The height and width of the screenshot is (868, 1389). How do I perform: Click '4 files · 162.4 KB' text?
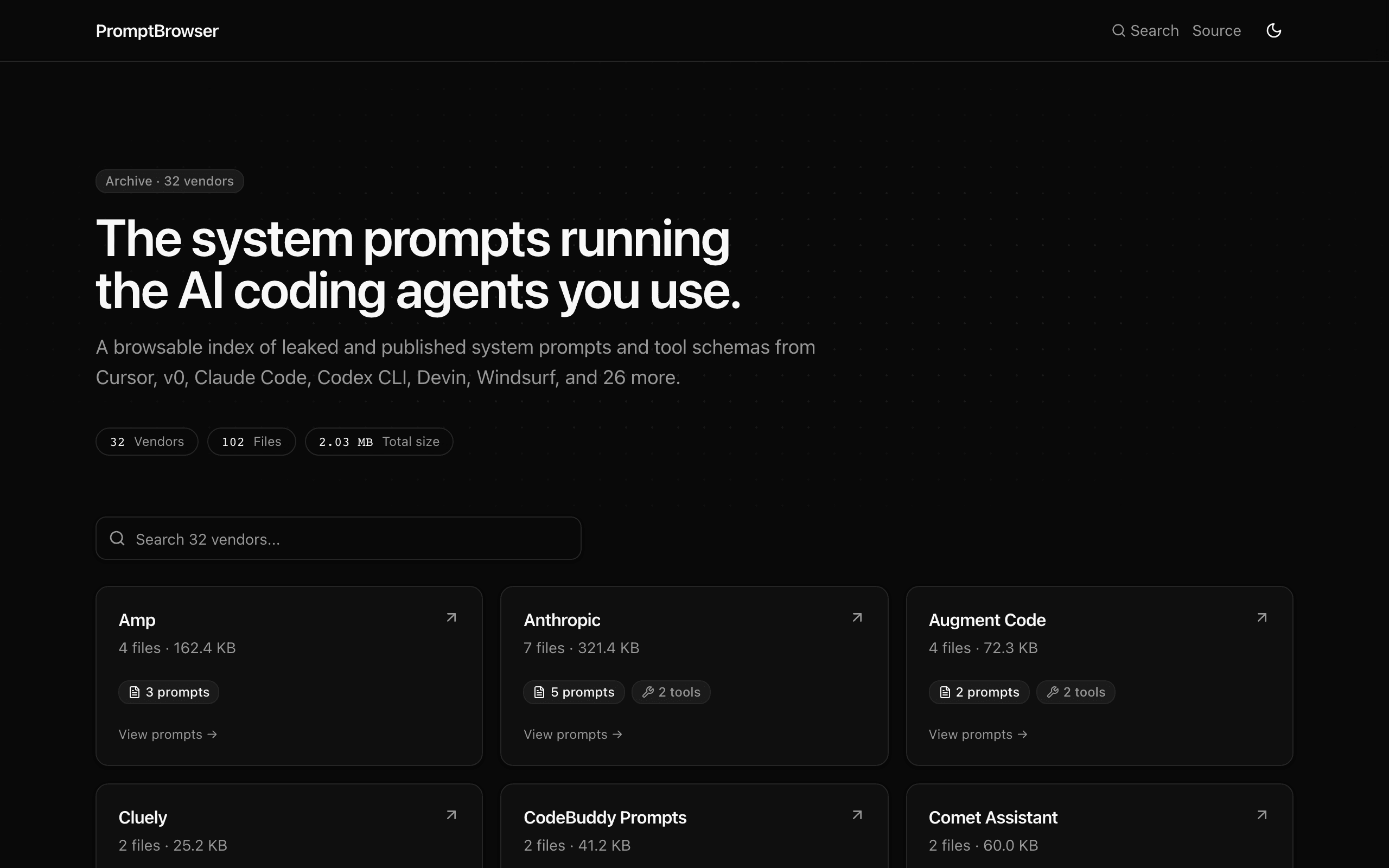(x=177, y=648)
